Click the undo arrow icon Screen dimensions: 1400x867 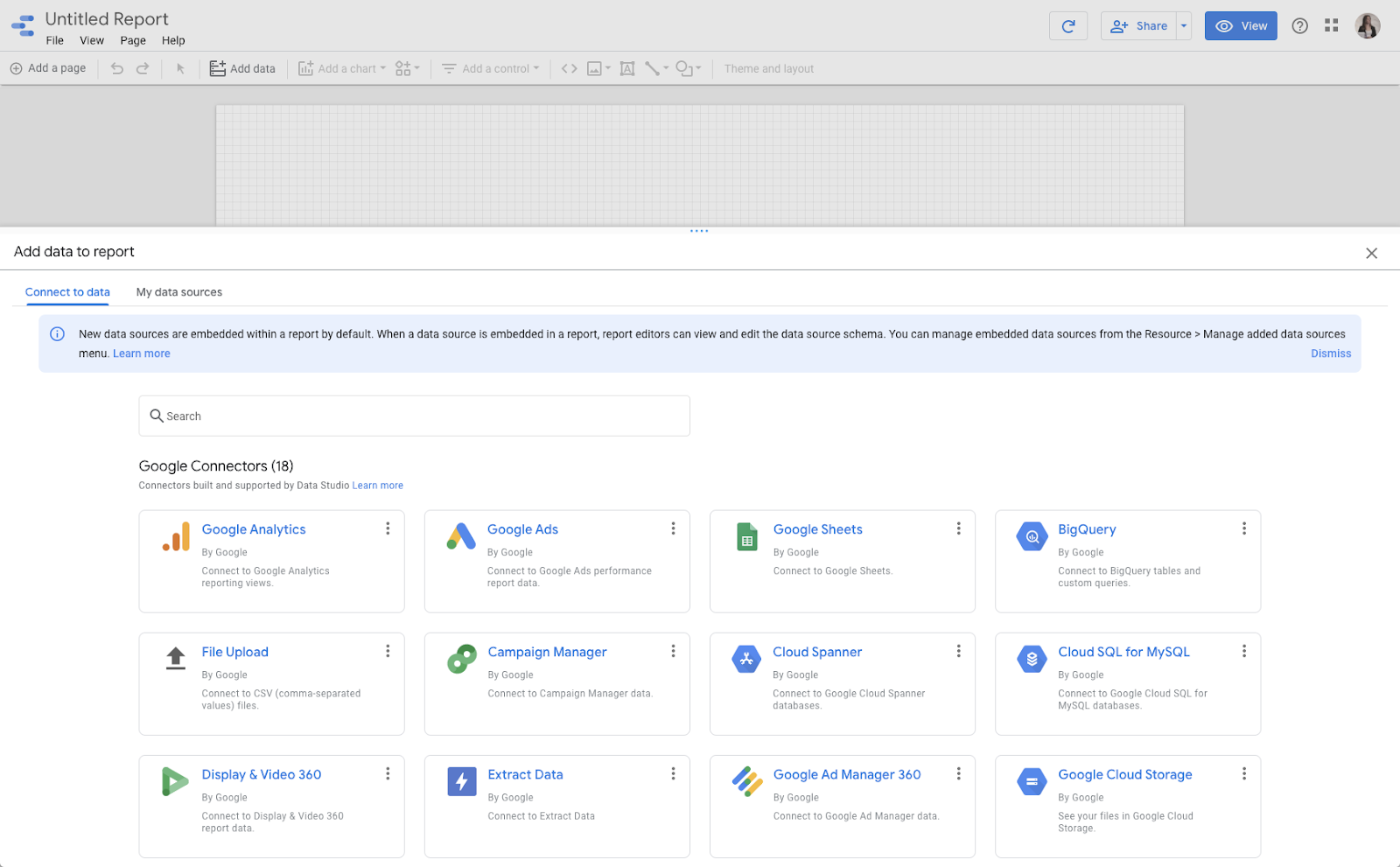click(117, 68)
